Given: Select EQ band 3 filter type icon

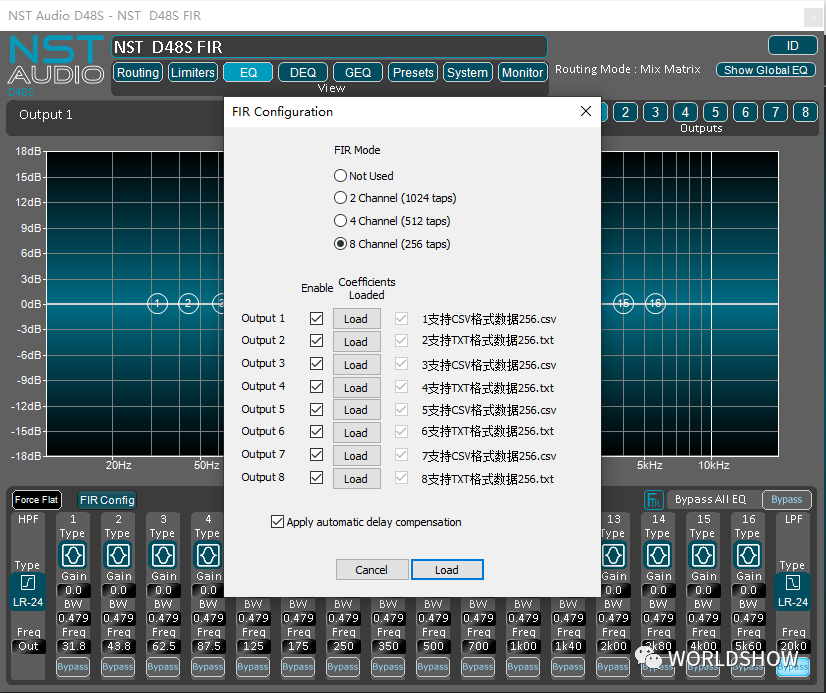Looking at the screenshot, I should (163, 555).
